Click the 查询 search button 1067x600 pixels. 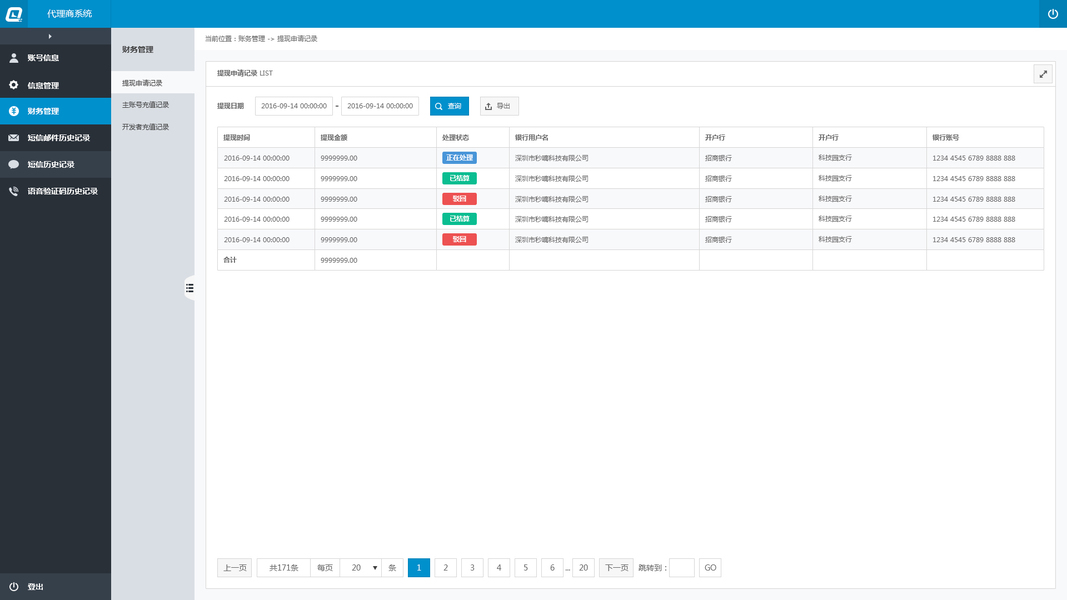[449, 106]
